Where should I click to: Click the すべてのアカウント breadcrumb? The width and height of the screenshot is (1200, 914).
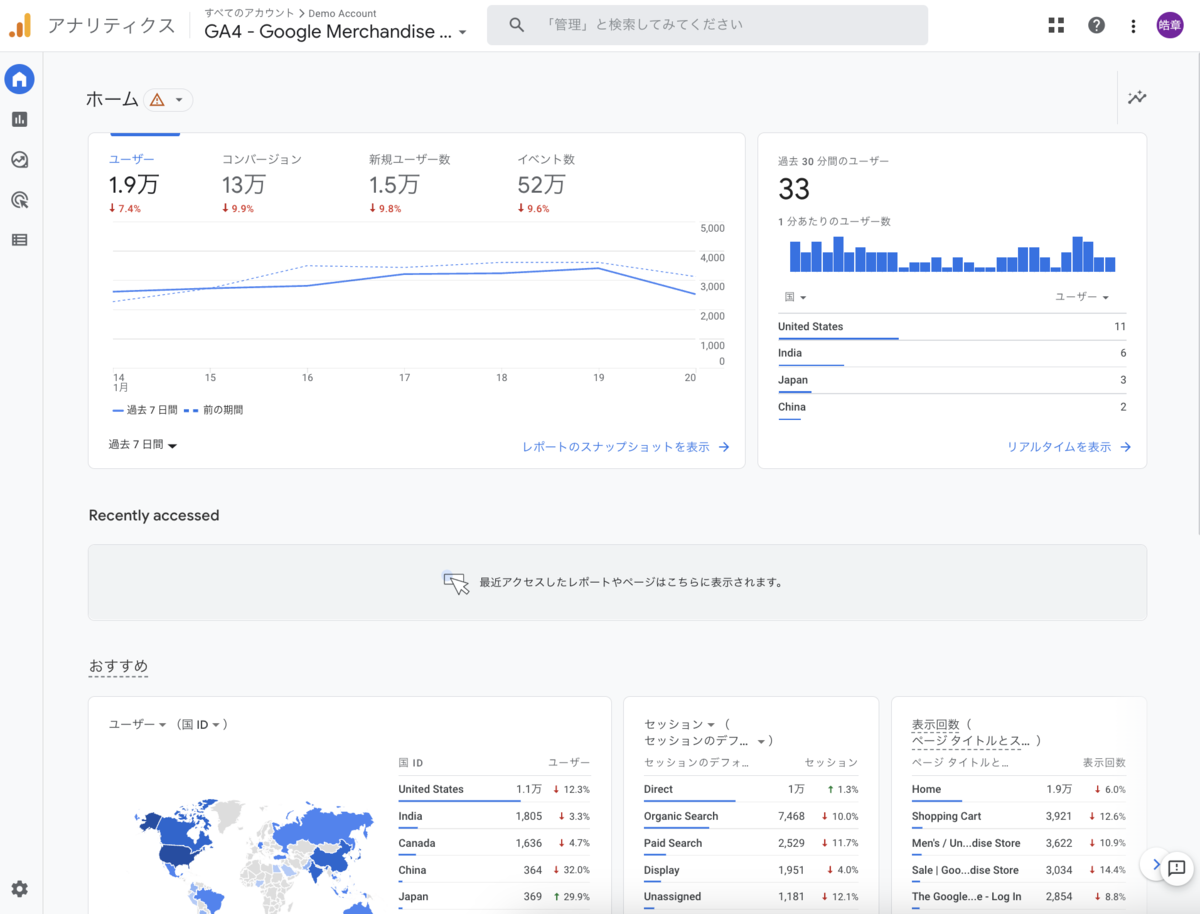tap(249, 13)
